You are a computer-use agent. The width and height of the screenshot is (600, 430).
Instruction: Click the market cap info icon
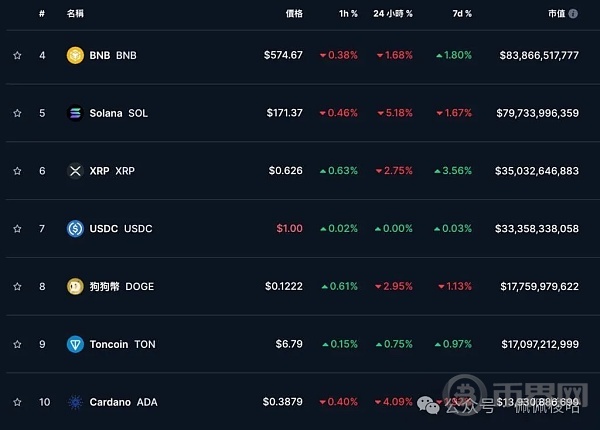coord(573,14)
